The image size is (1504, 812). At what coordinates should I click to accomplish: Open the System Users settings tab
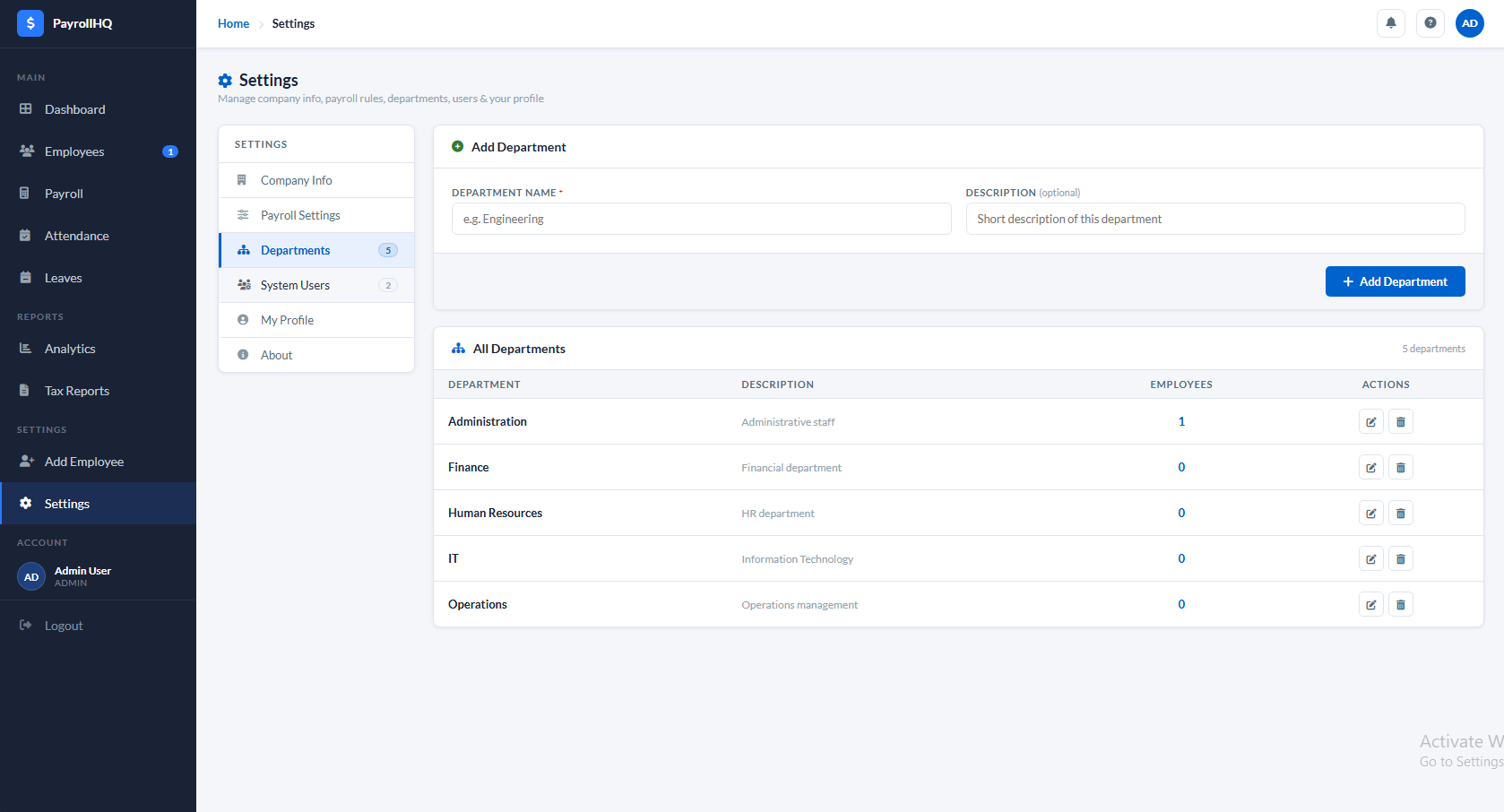[x=295, y=285]
